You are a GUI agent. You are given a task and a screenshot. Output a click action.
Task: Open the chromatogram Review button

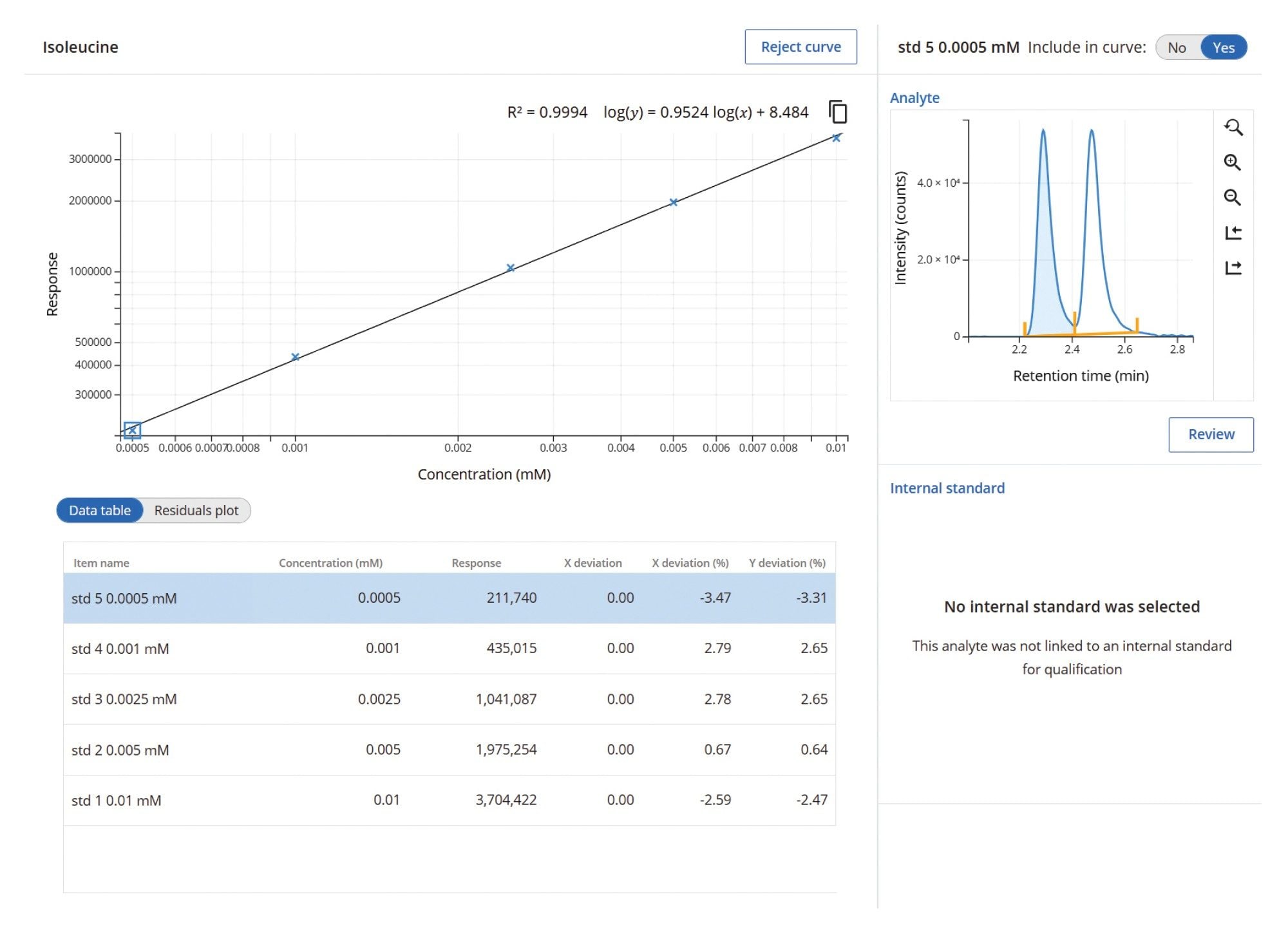point(1211,434)
